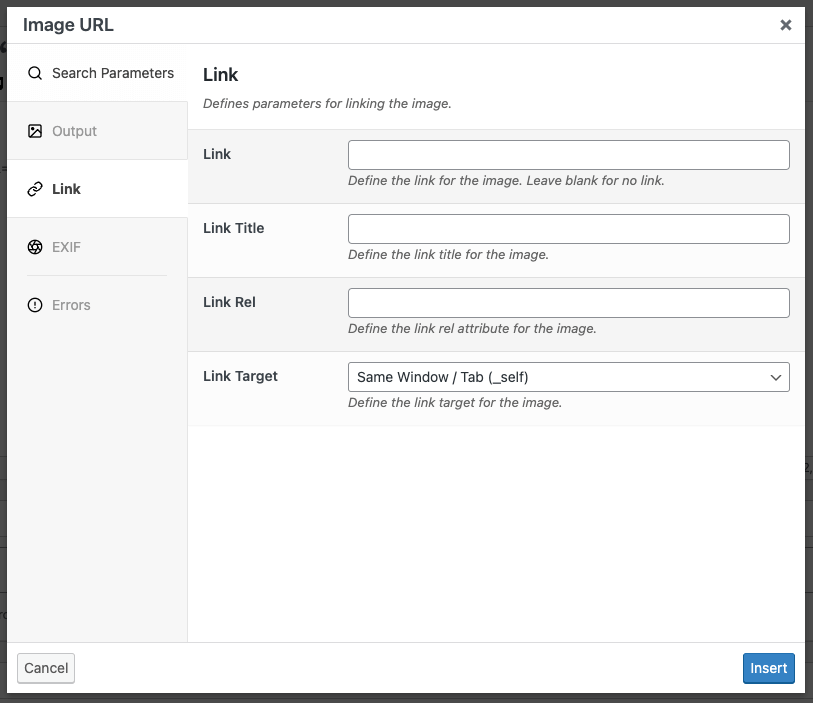Image resolution: width=813 pixels, height=703 pixels.
Task: Click hint 'Leave blank for no link'
Action: click(x=595, y=180)
